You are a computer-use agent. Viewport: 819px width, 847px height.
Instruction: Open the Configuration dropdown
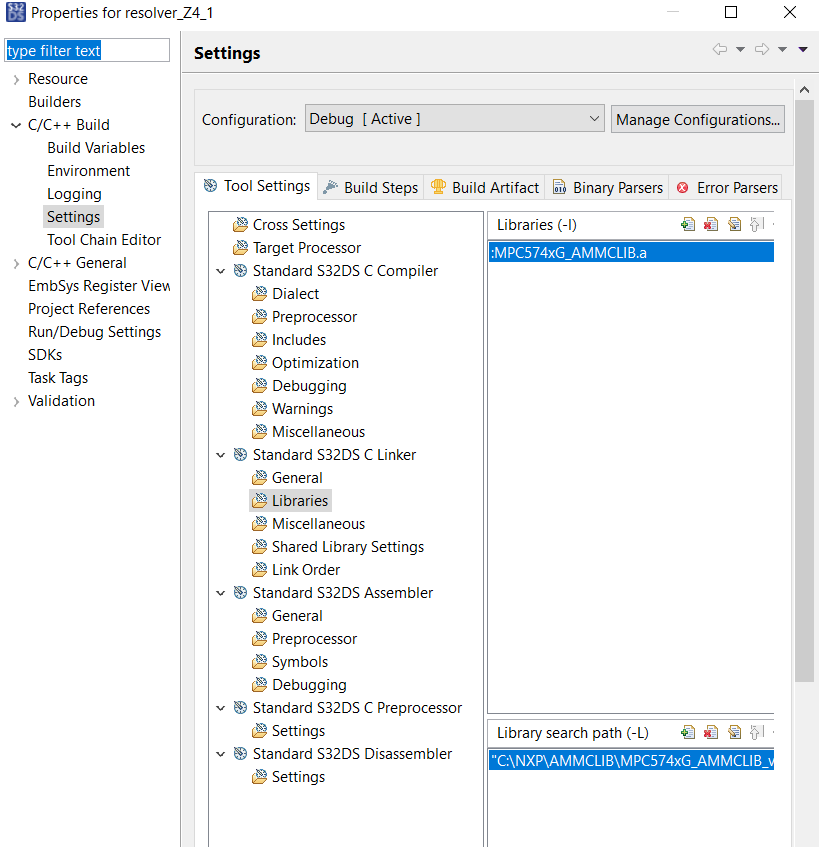(x=454, y=119)
